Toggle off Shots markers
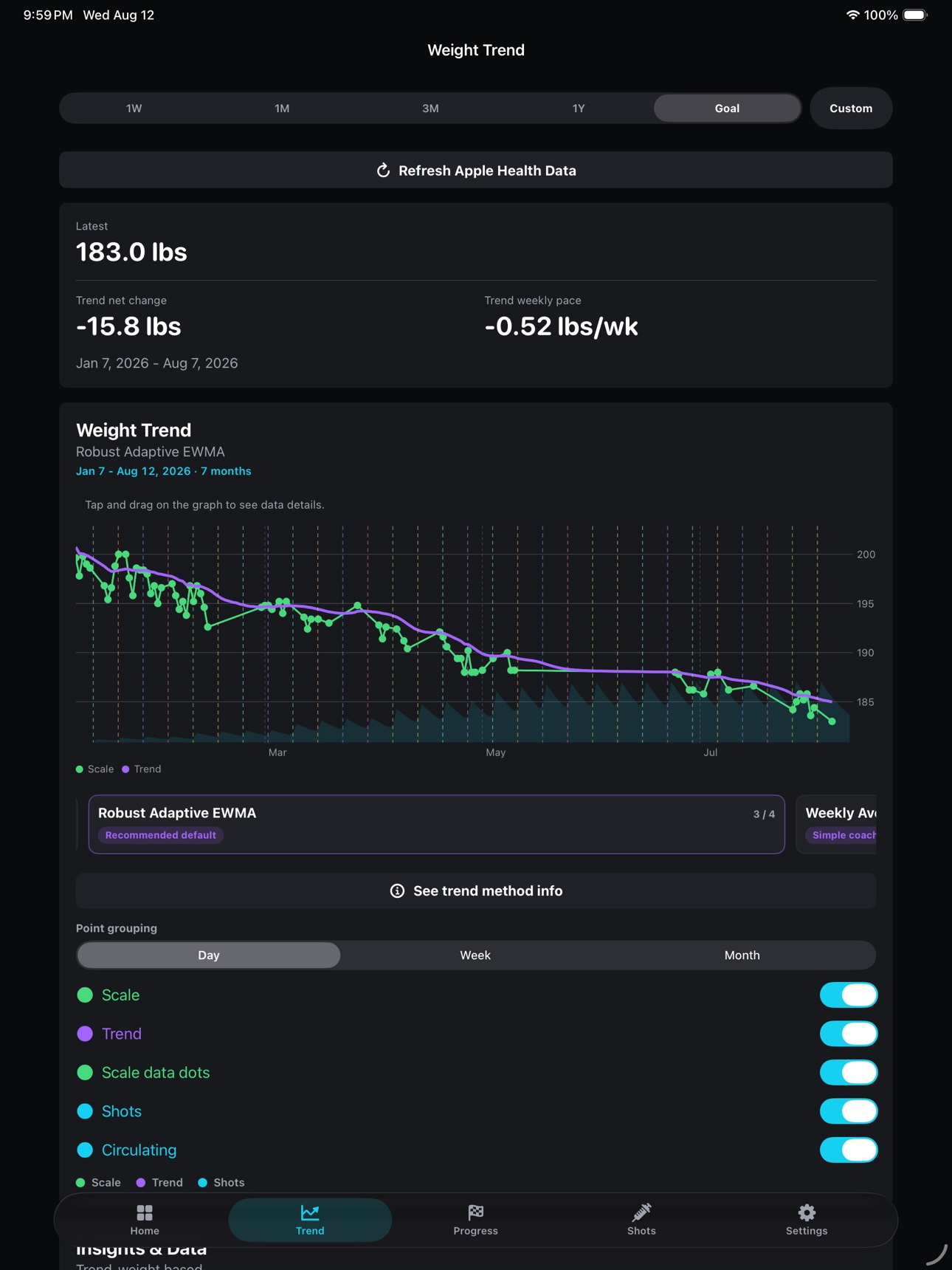 coord(849,1111)
